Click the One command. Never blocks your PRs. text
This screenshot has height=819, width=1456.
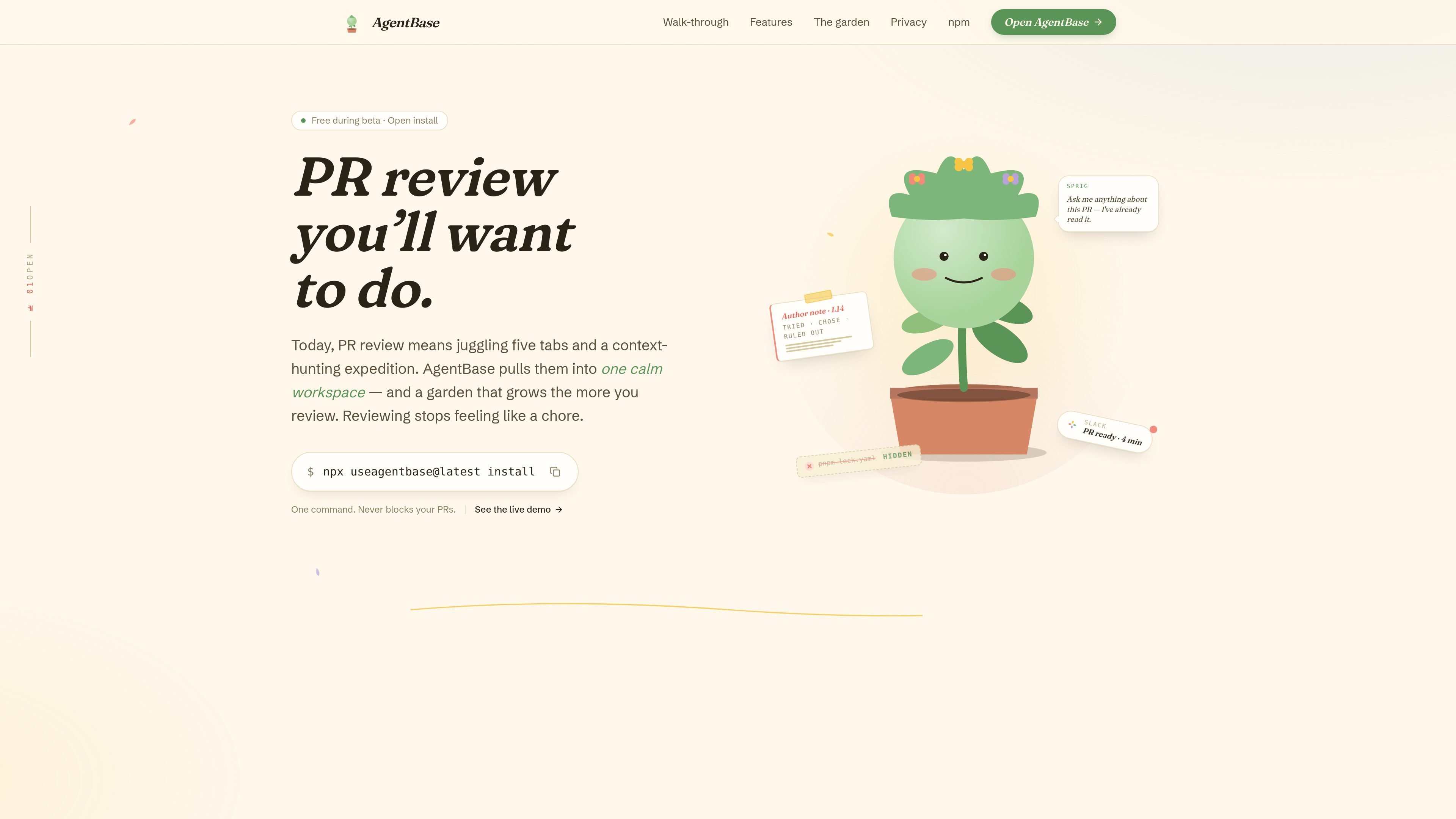373,510
